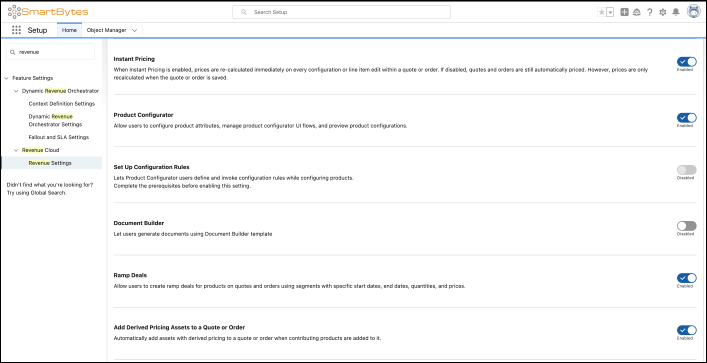Disable the Ramp Deals toggle
Viewport: 707px width, 363px height.
[687, 278]
